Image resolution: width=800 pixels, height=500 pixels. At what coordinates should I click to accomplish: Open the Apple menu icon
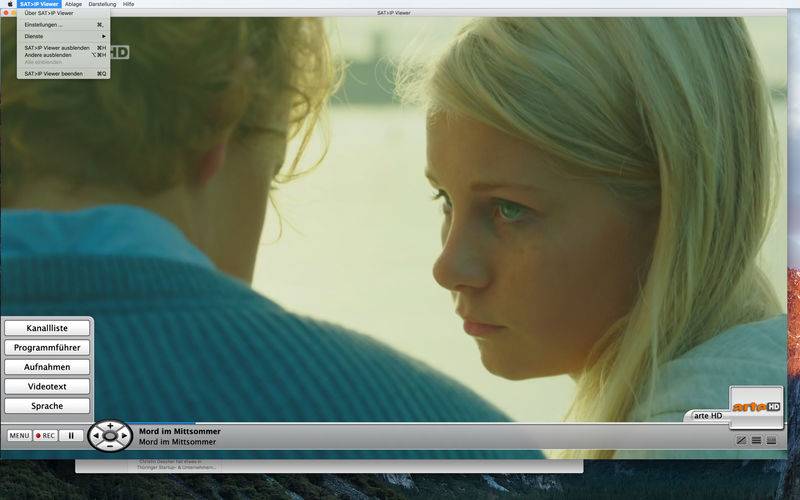coord(9,4)
